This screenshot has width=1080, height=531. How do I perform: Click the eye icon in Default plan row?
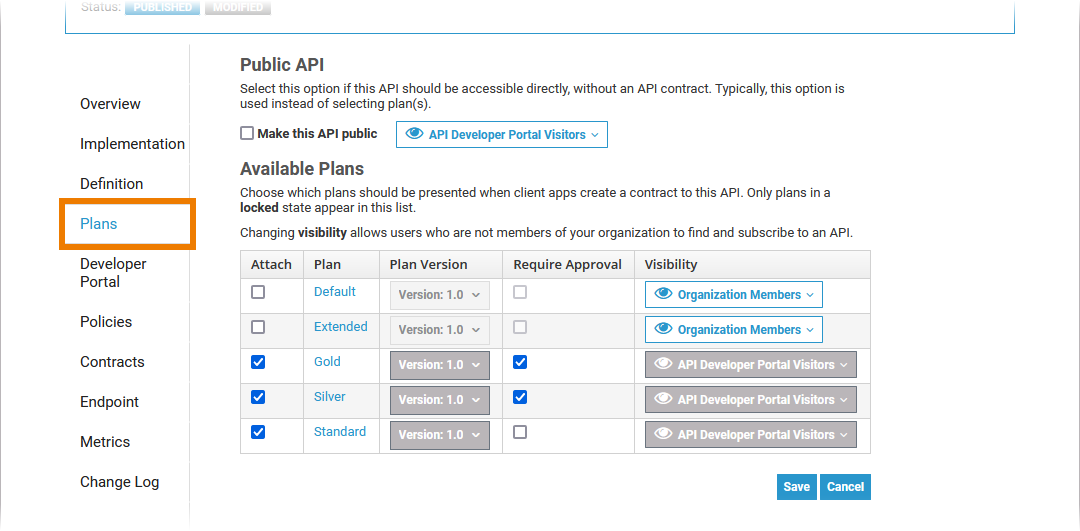(x=663, y=294)
